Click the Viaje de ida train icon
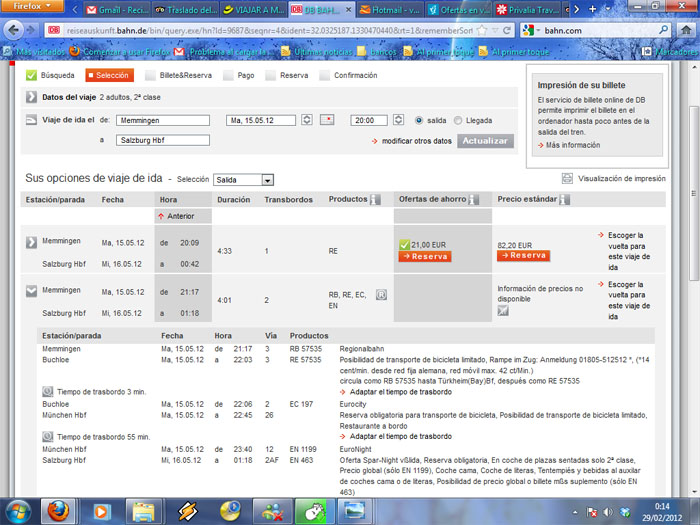The image size is (700, 525). 31,120
